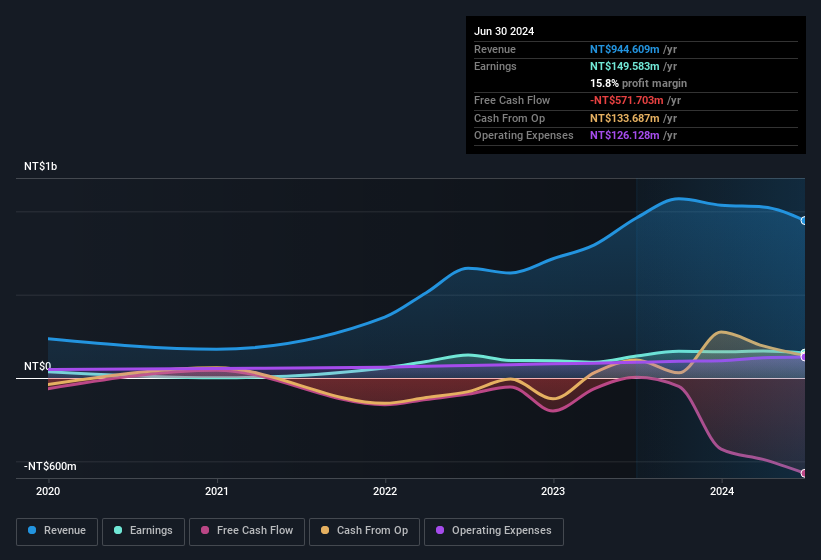Toggle the Operating Expenses legend item
Viewport: 821px width, 560px height.
[494, 531]
